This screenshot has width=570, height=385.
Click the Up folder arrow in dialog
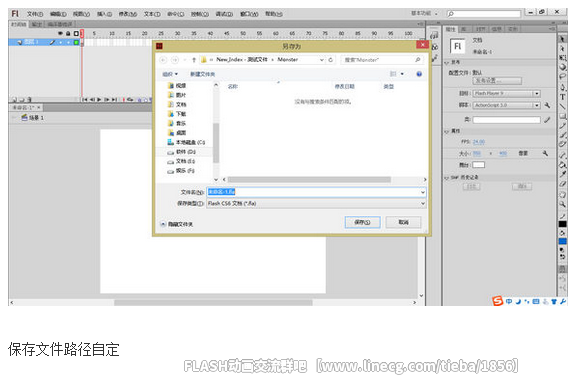pos(194,60)
